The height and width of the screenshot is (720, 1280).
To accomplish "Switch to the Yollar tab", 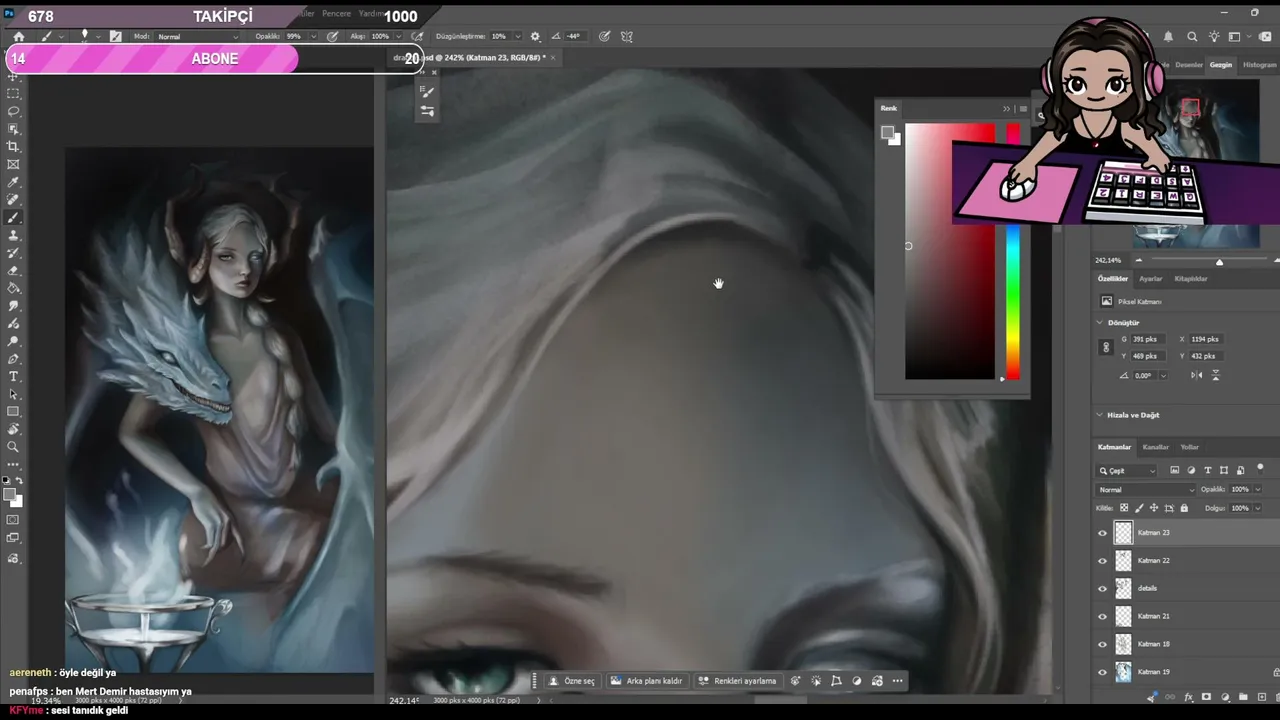I will tap(1189, 447).
